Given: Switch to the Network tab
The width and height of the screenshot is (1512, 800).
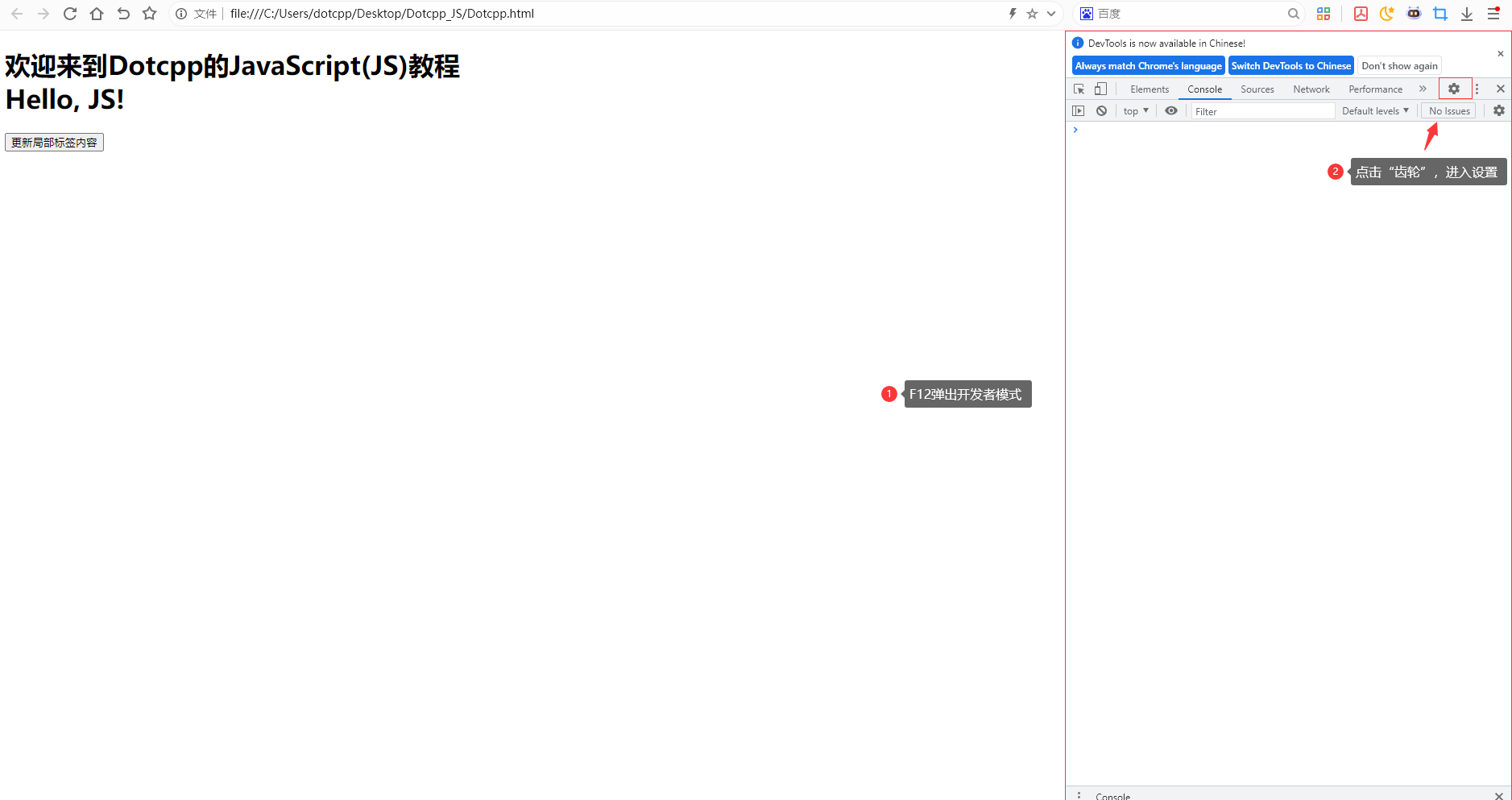Looking at the screenshot, I should 1311,89.
